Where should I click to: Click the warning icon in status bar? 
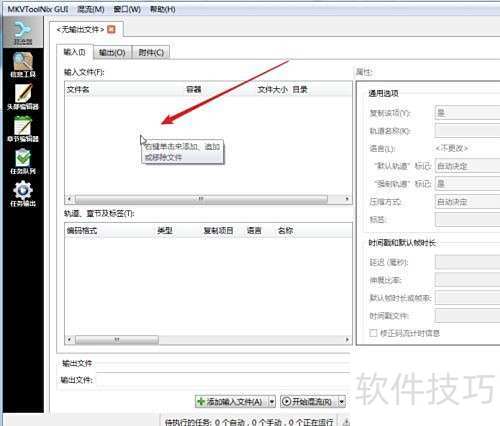pyautogui.click(x=346, y=422)
